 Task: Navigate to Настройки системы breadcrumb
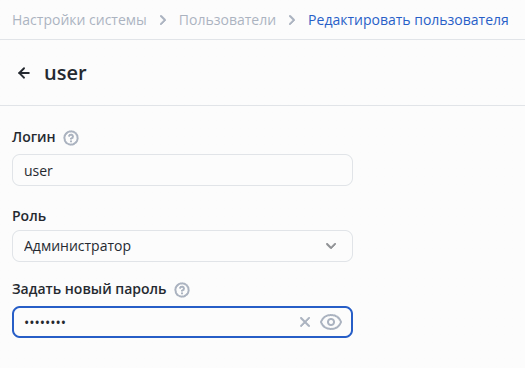[79, 20]
